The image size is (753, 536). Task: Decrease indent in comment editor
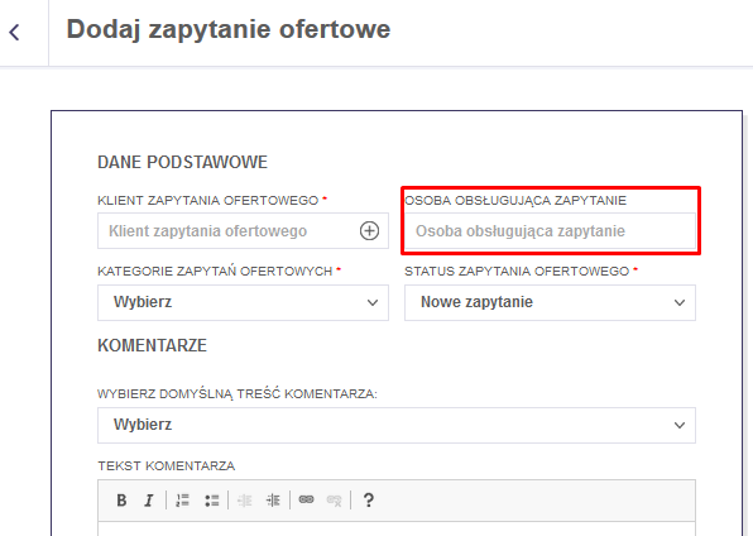click(245, 501)
